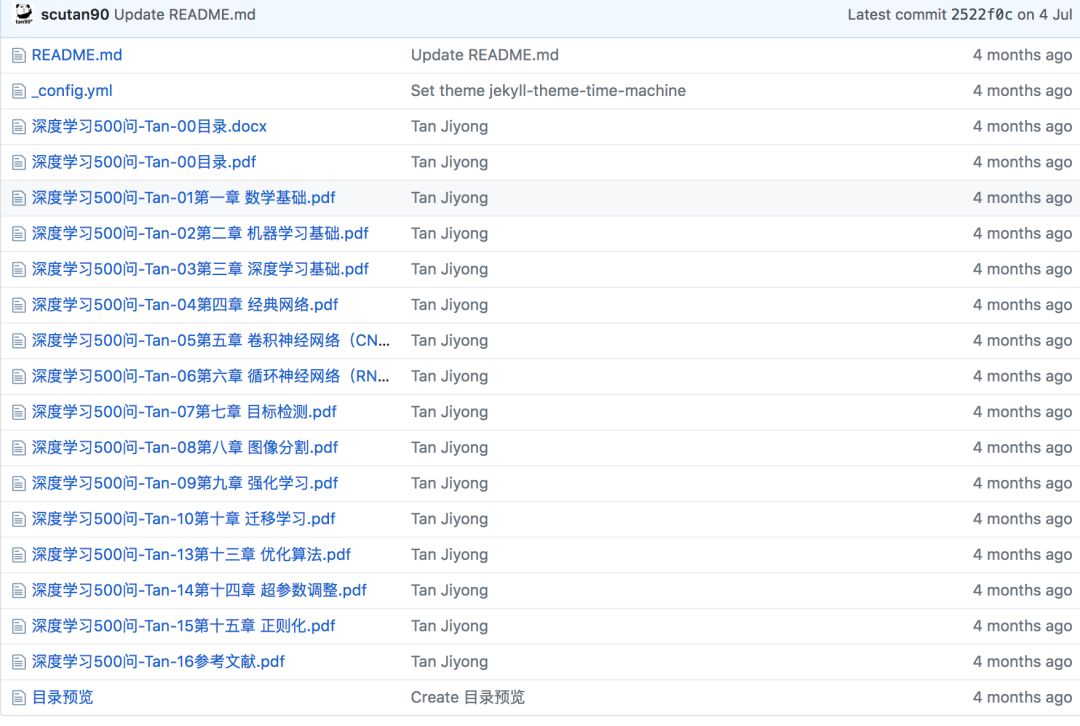The height and width of the screenshot is (726, 1080).
Task: Open 深度学习500问-Tan-00目录.docx file
Action: click(x=149, y=127)
